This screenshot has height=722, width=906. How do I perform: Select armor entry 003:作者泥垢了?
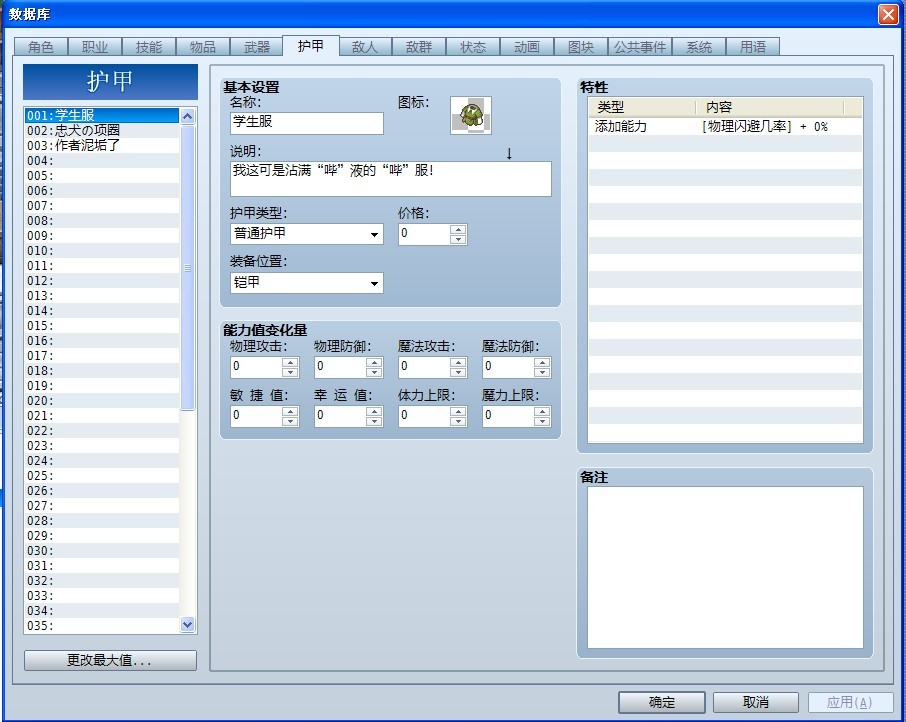click(x=102, y=146)
